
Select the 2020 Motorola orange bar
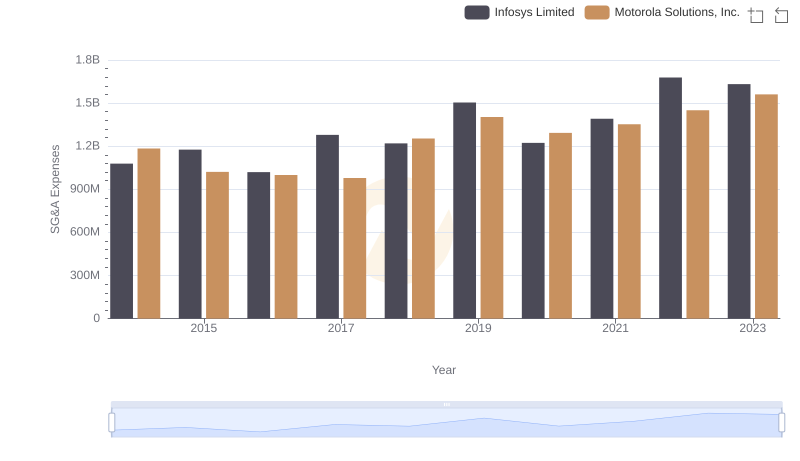click(561, 226)
